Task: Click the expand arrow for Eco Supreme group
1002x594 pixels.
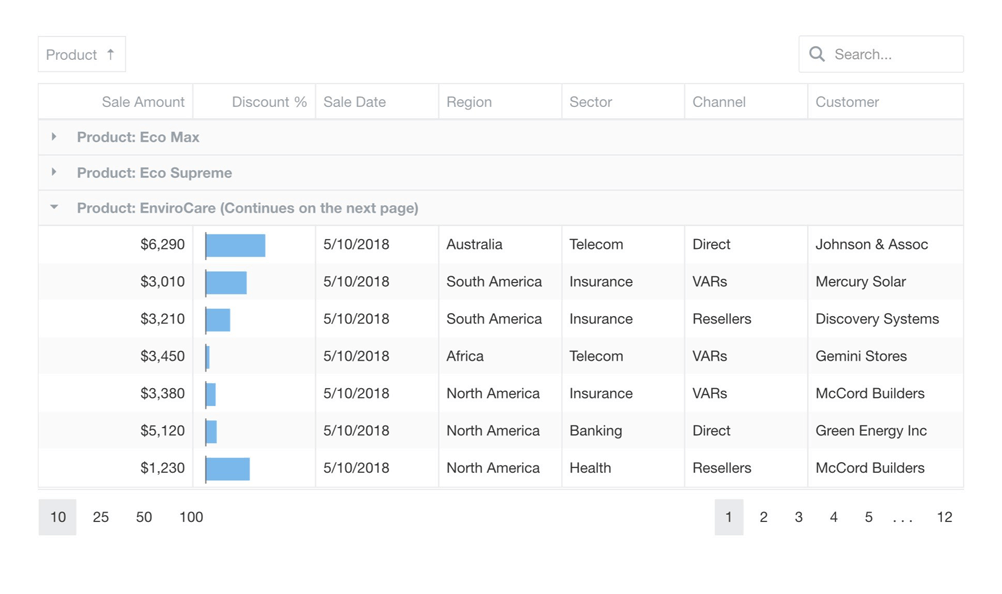Action: (55, 172)
